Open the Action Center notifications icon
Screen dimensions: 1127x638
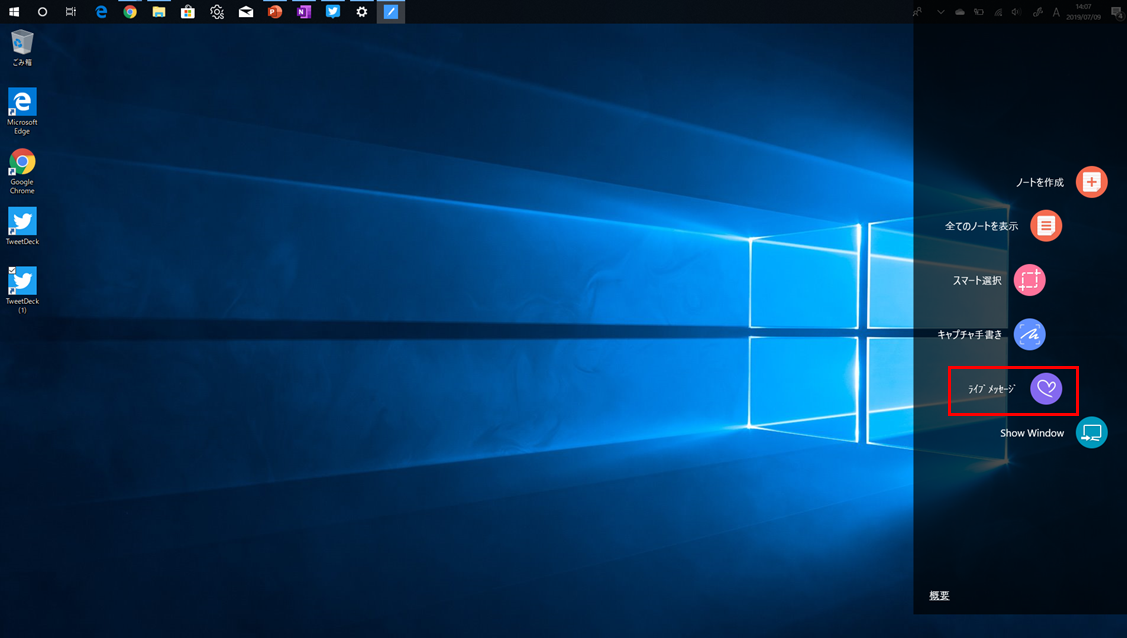pyautogui.click(x=1117, y=11)
